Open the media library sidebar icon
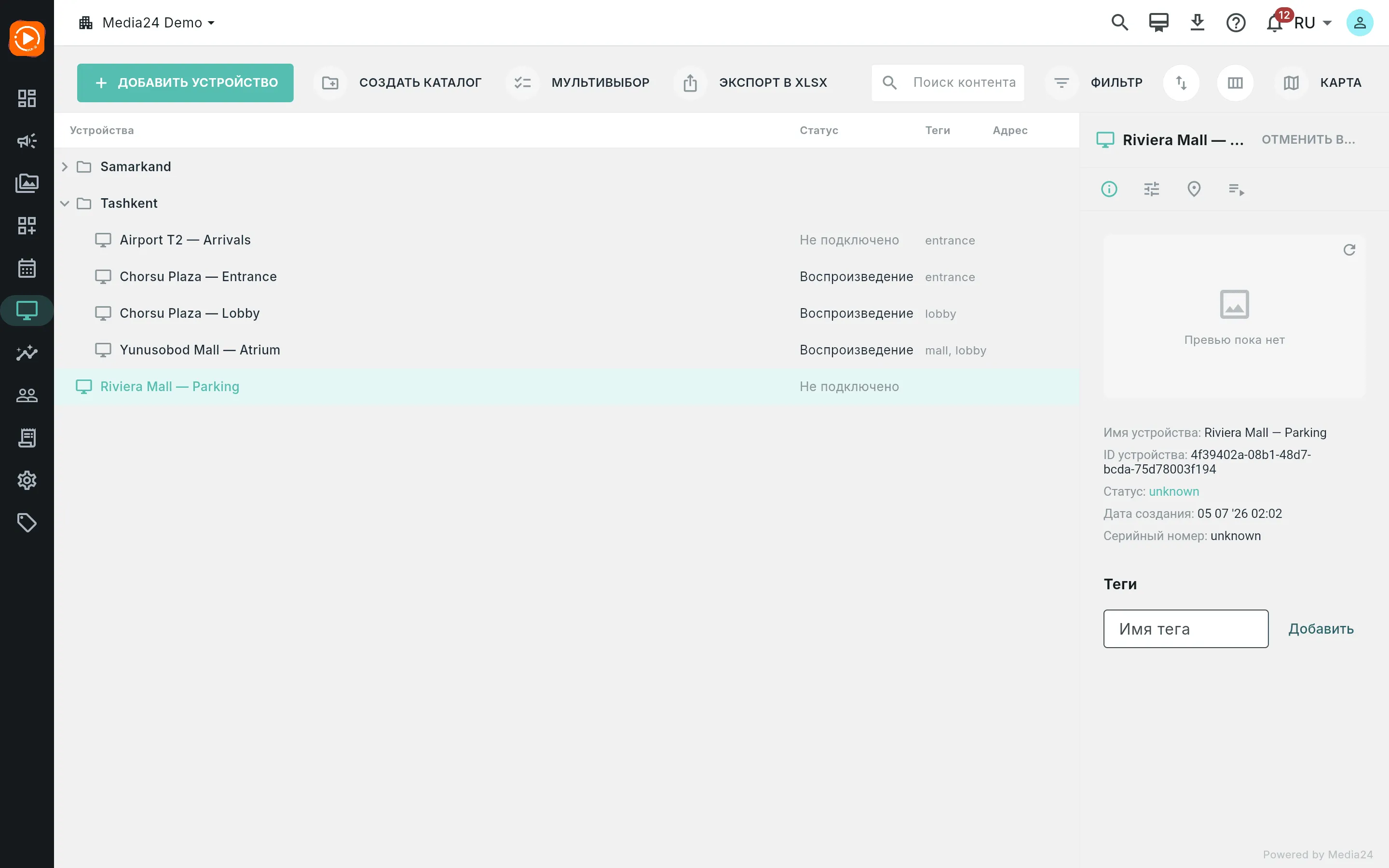 [27, 183]
